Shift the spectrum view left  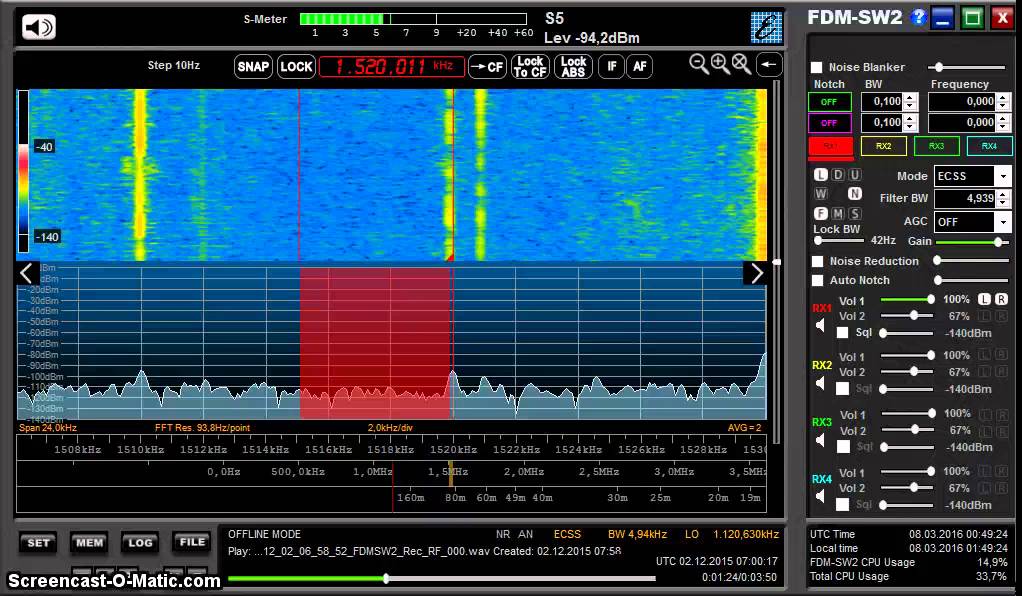pos(27,273)
